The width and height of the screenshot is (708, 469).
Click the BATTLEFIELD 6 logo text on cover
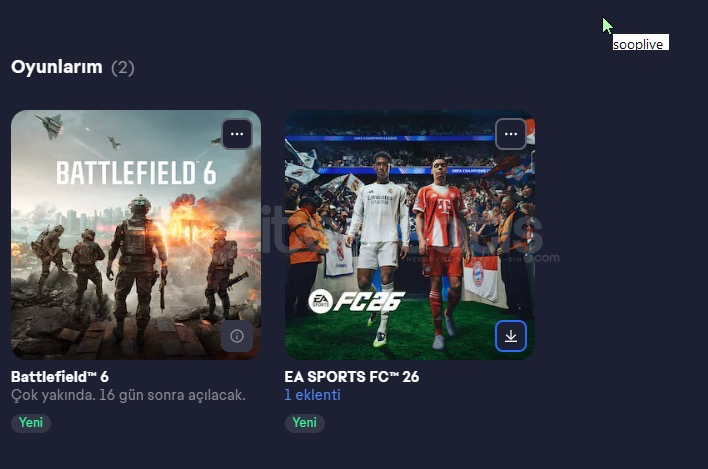click(x=136, y=172)
